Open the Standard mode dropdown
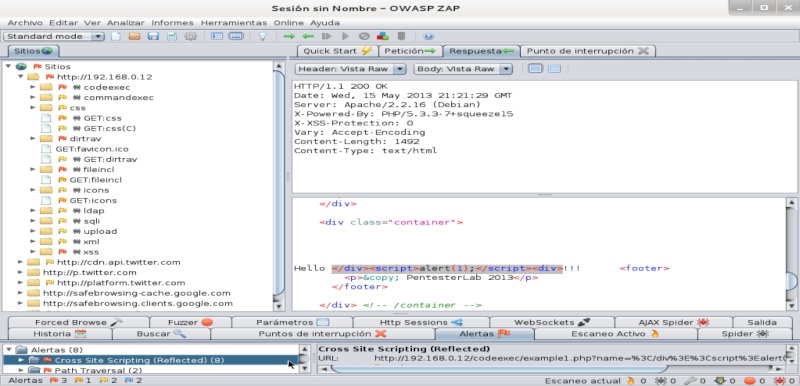The width and height of the screenshot is (800, 386). (54, 36)
